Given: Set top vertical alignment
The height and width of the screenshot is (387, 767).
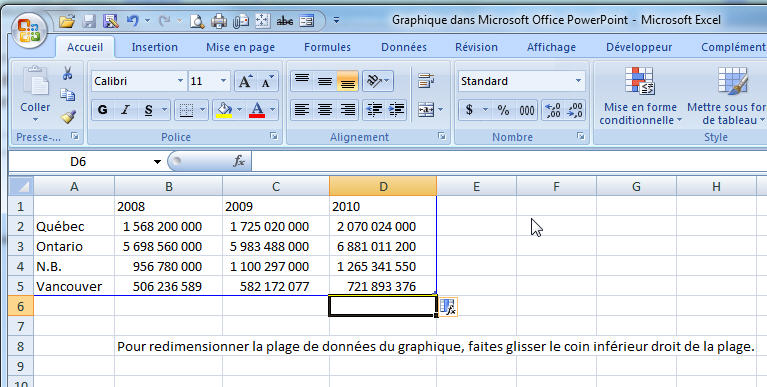Looking at the screenshot, I should (302, 81).
